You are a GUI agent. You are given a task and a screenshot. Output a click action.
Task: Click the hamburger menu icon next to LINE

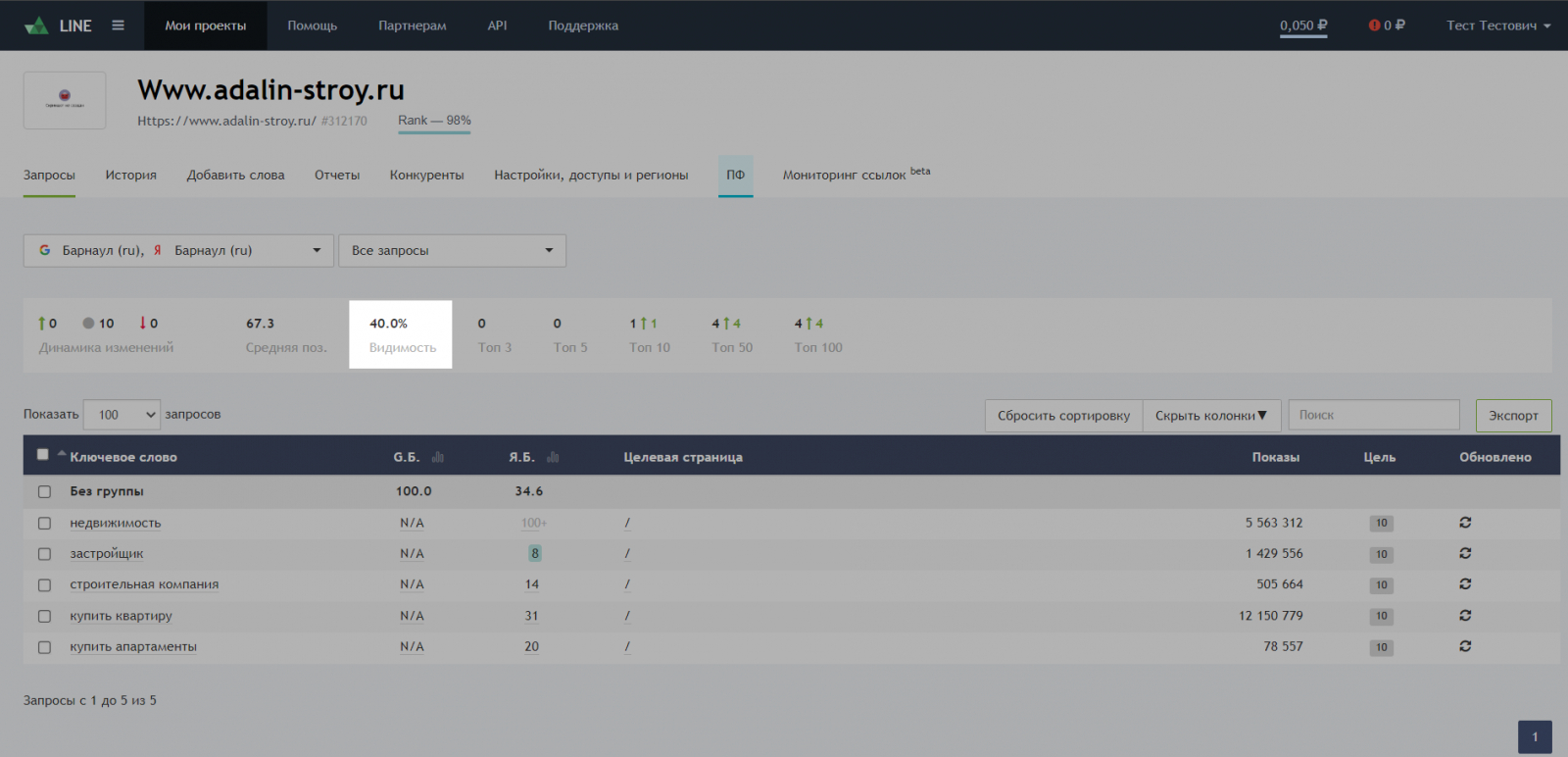pyautogui.click(x=118, y=25)
